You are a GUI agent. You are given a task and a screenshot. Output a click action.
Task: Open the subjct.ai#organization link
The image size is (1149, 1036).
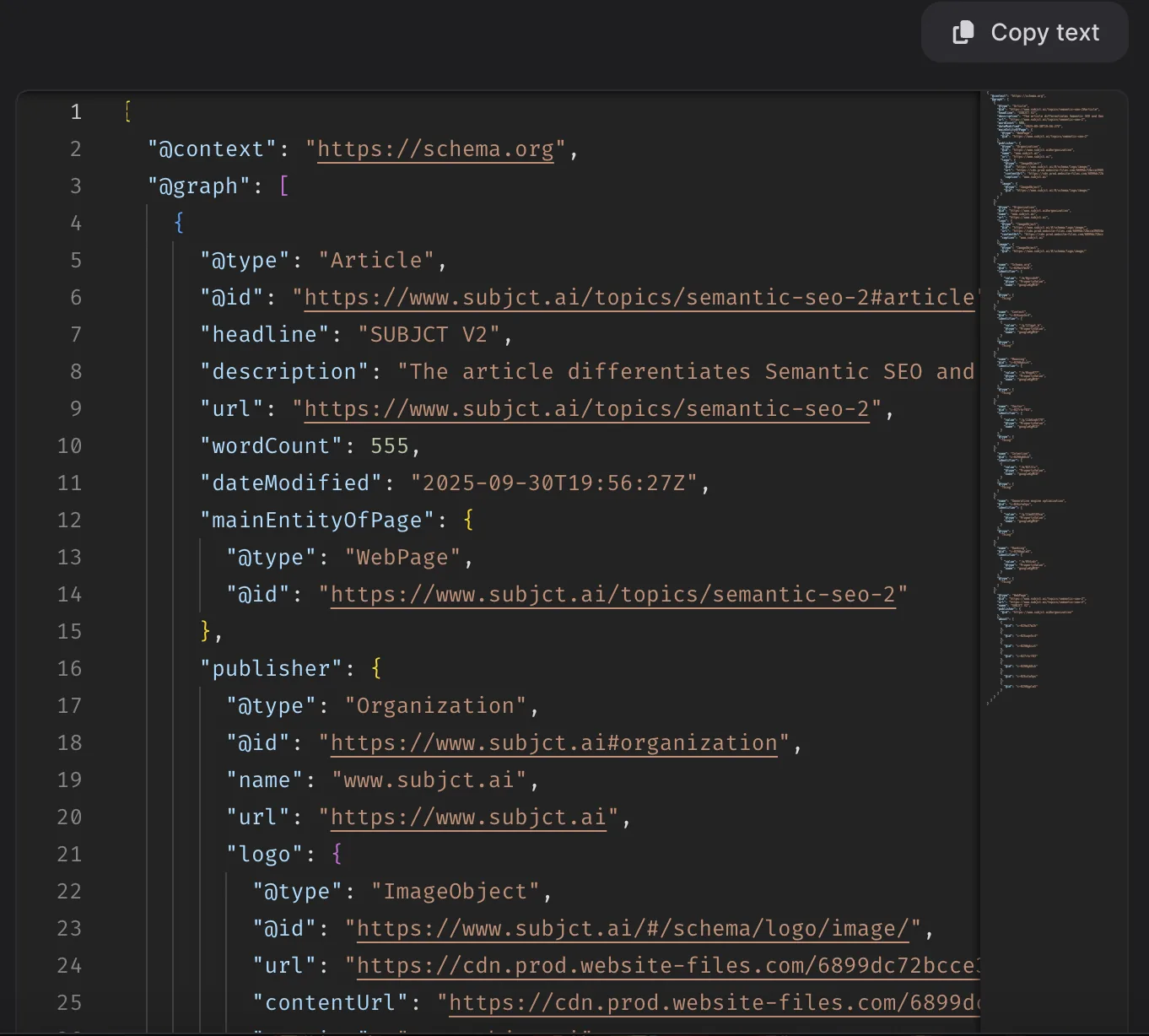tap(554, 743)
